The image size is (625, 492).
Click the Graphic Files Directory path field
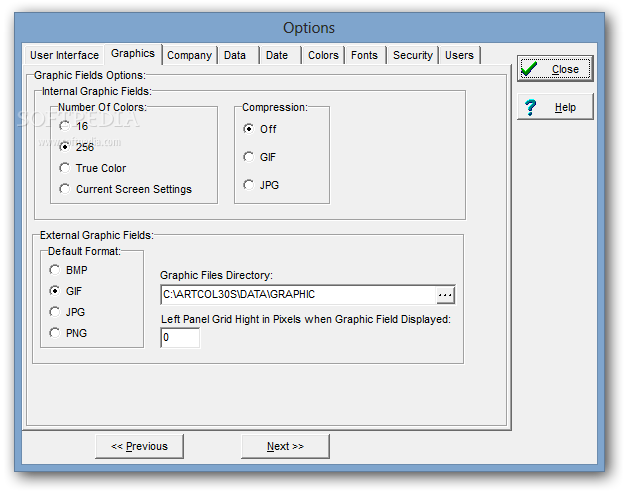(299, 295)
